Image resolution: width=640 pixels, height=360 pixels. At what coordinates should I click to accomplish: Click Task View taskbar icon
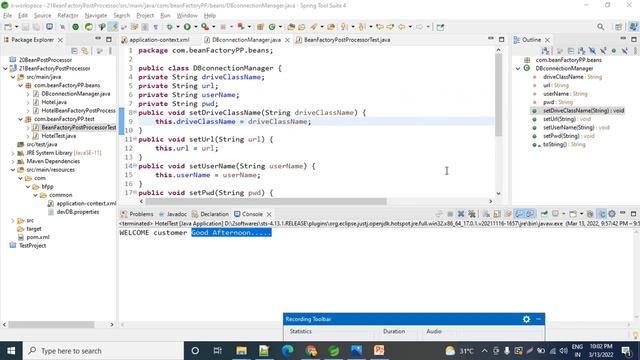click(218, 351)
